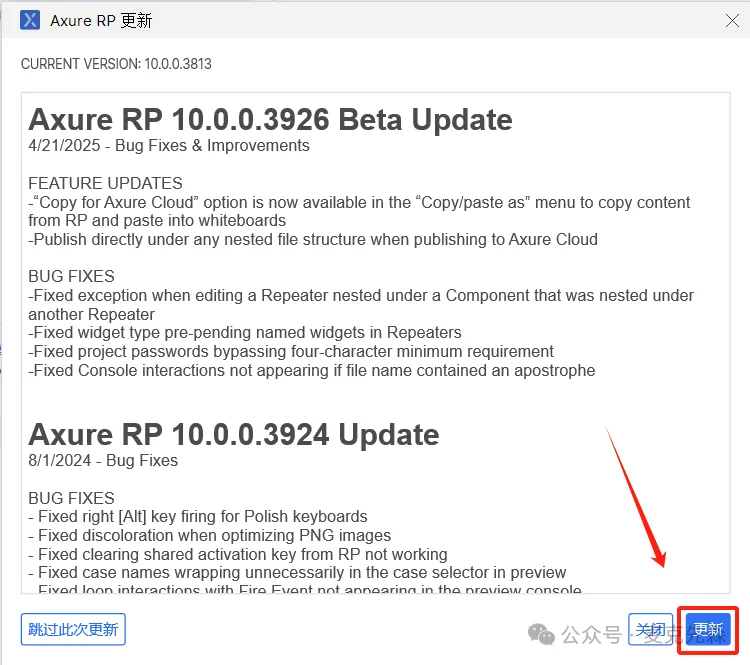Click the 'Axure RP 10.0.0.3924 Update' heading
750x665 pixels.
pos(234,434)
